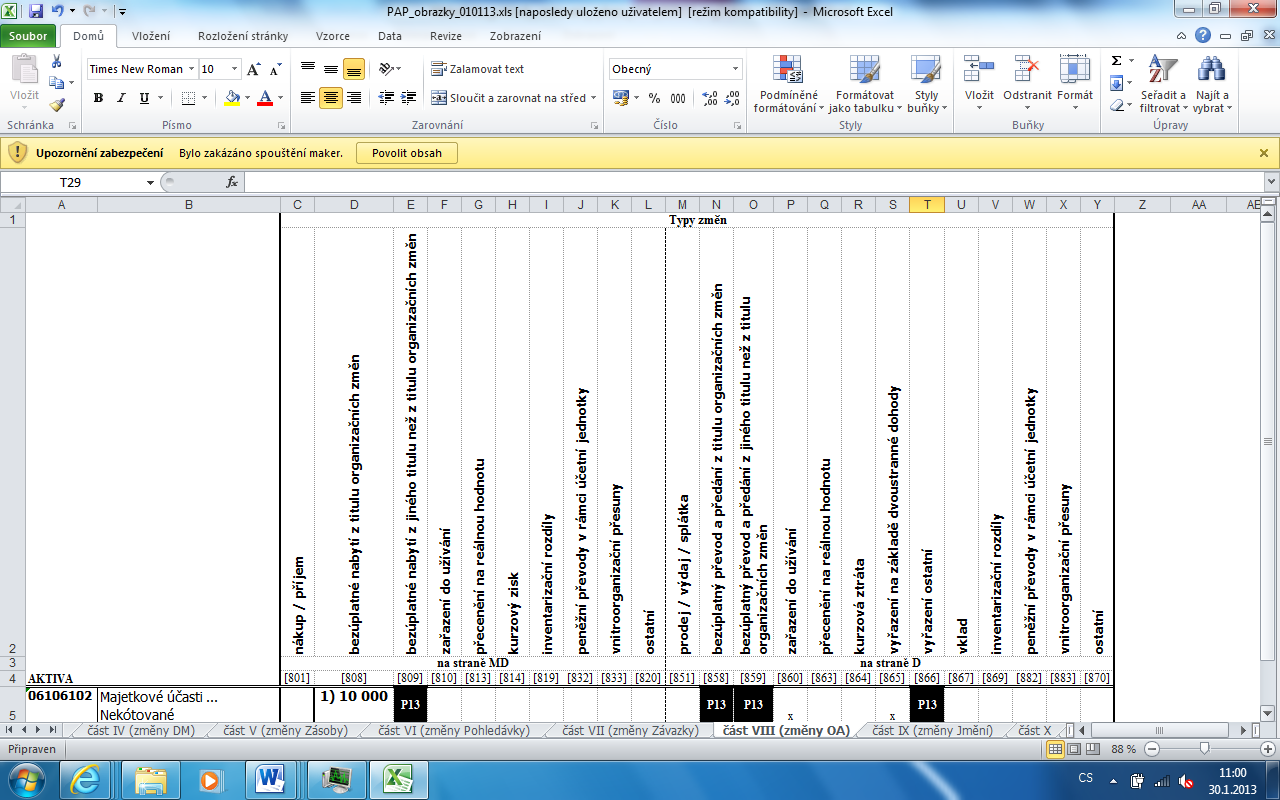Open Internet Explorer from taskbar
The image size is (1280, 800).
pos(86,778)
